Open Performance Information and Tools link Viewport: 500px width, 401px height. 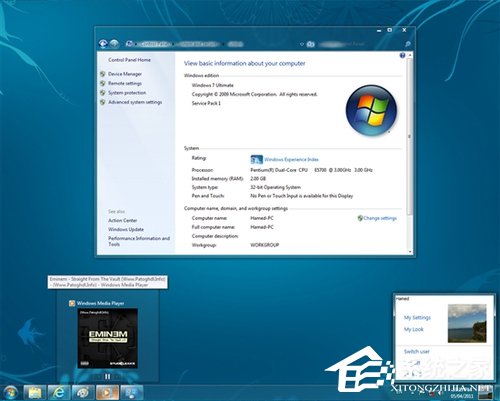(x=139, y=241)
